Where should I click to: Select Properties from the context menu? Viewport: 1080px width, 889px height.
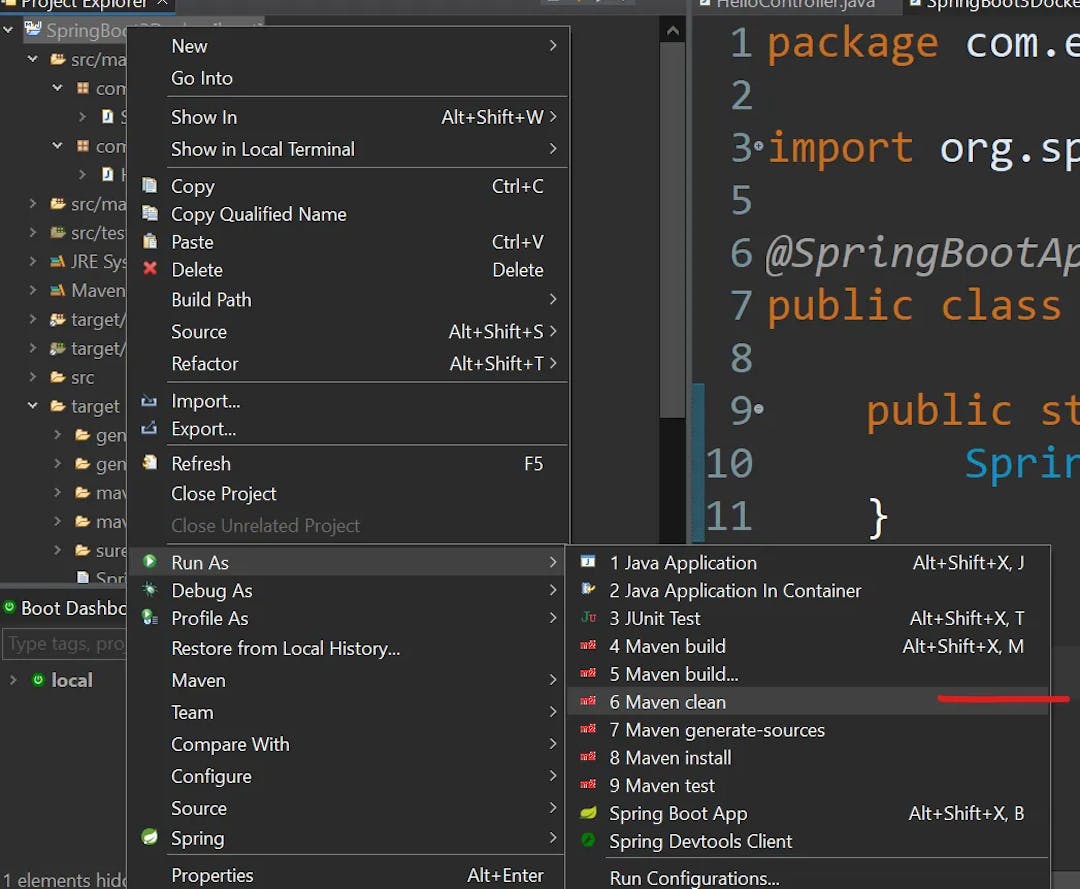212,875
